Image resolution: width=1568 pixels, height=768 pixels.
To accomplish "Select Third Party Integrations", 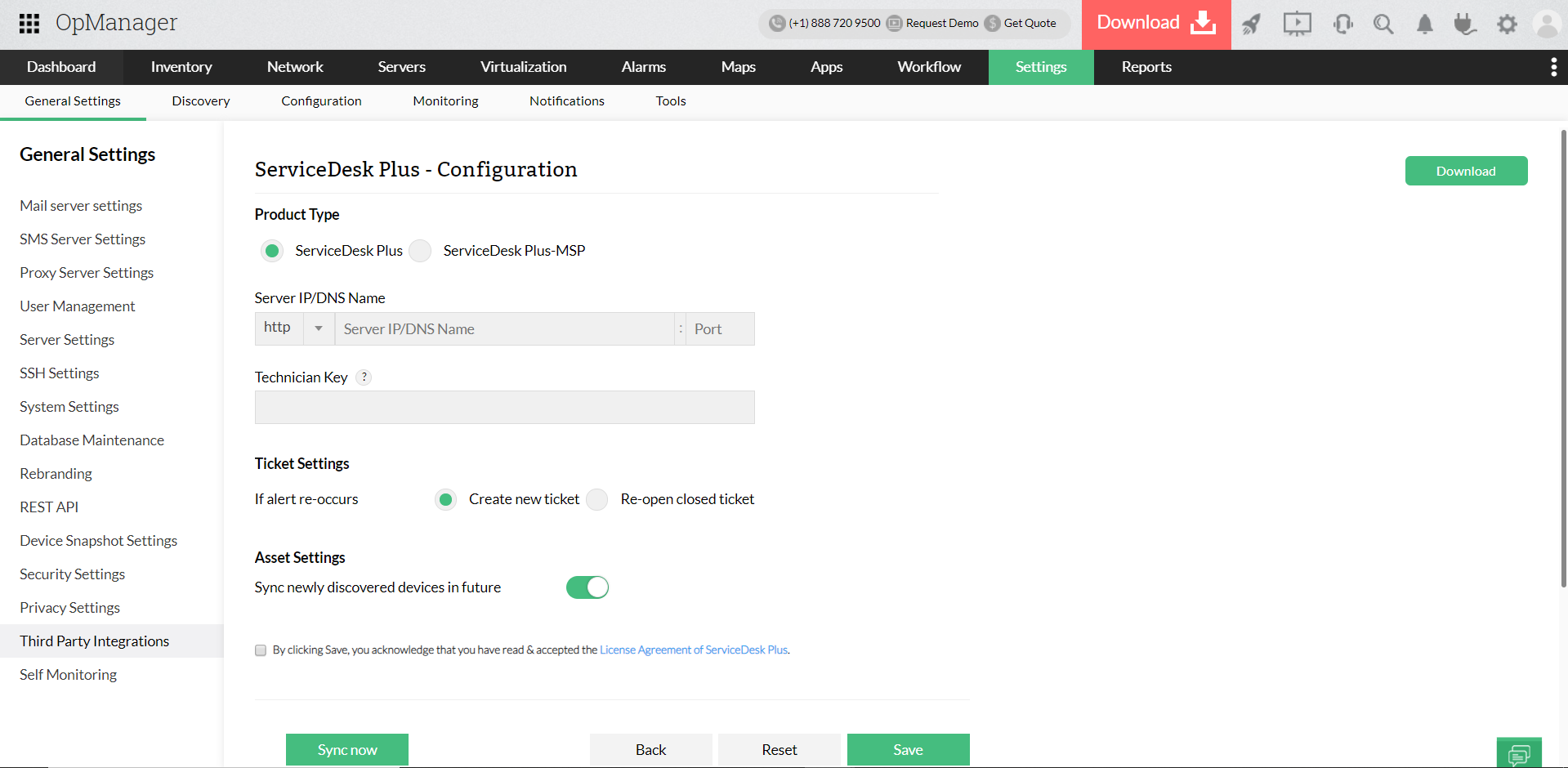I will [x=111, y=641].
